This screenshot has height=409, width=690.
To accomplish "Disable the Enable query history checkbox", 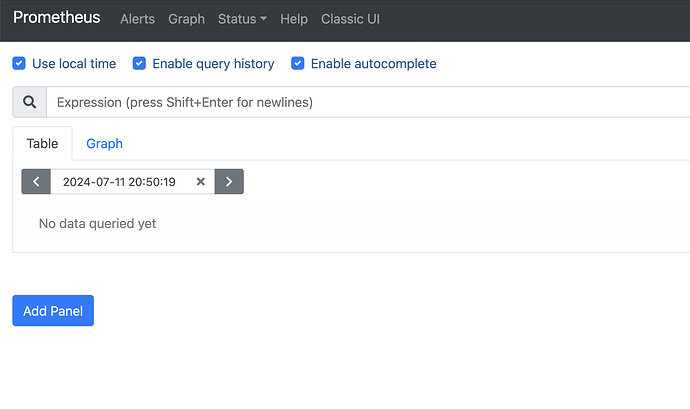I will tap(139, 63).
